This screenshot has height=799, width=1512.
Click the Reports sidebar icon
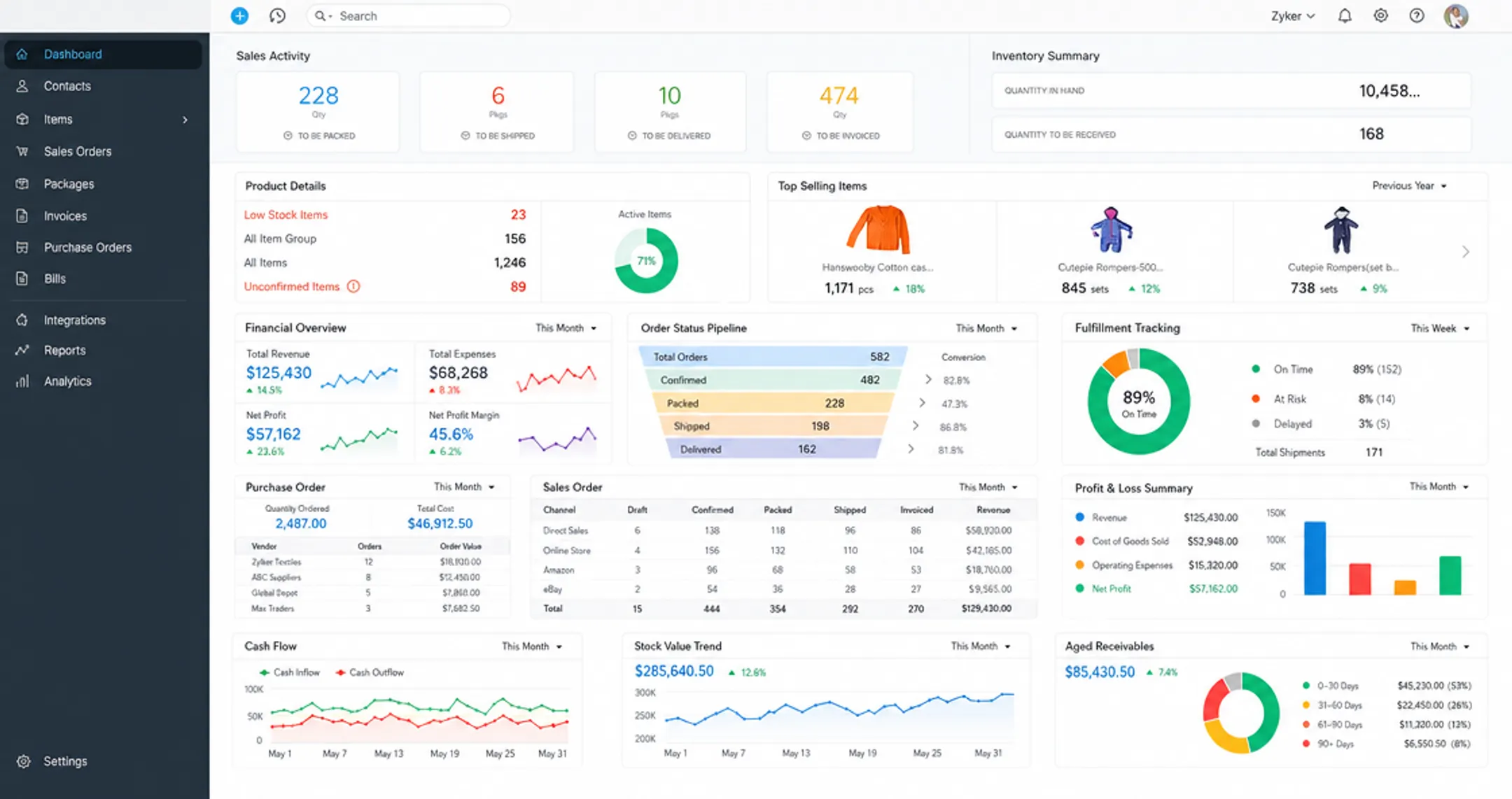[22, 350]
